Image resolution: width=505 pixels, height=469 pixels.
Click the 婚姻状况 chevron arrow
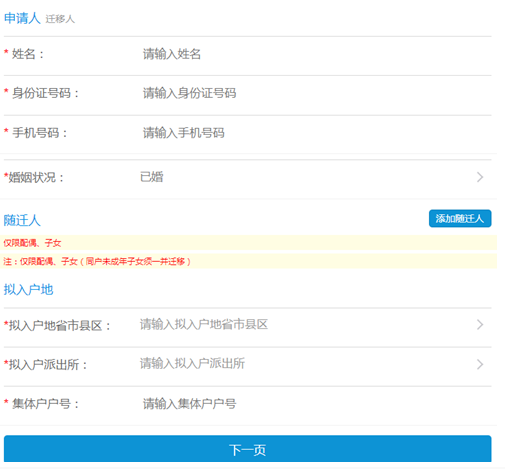(480, 177)
